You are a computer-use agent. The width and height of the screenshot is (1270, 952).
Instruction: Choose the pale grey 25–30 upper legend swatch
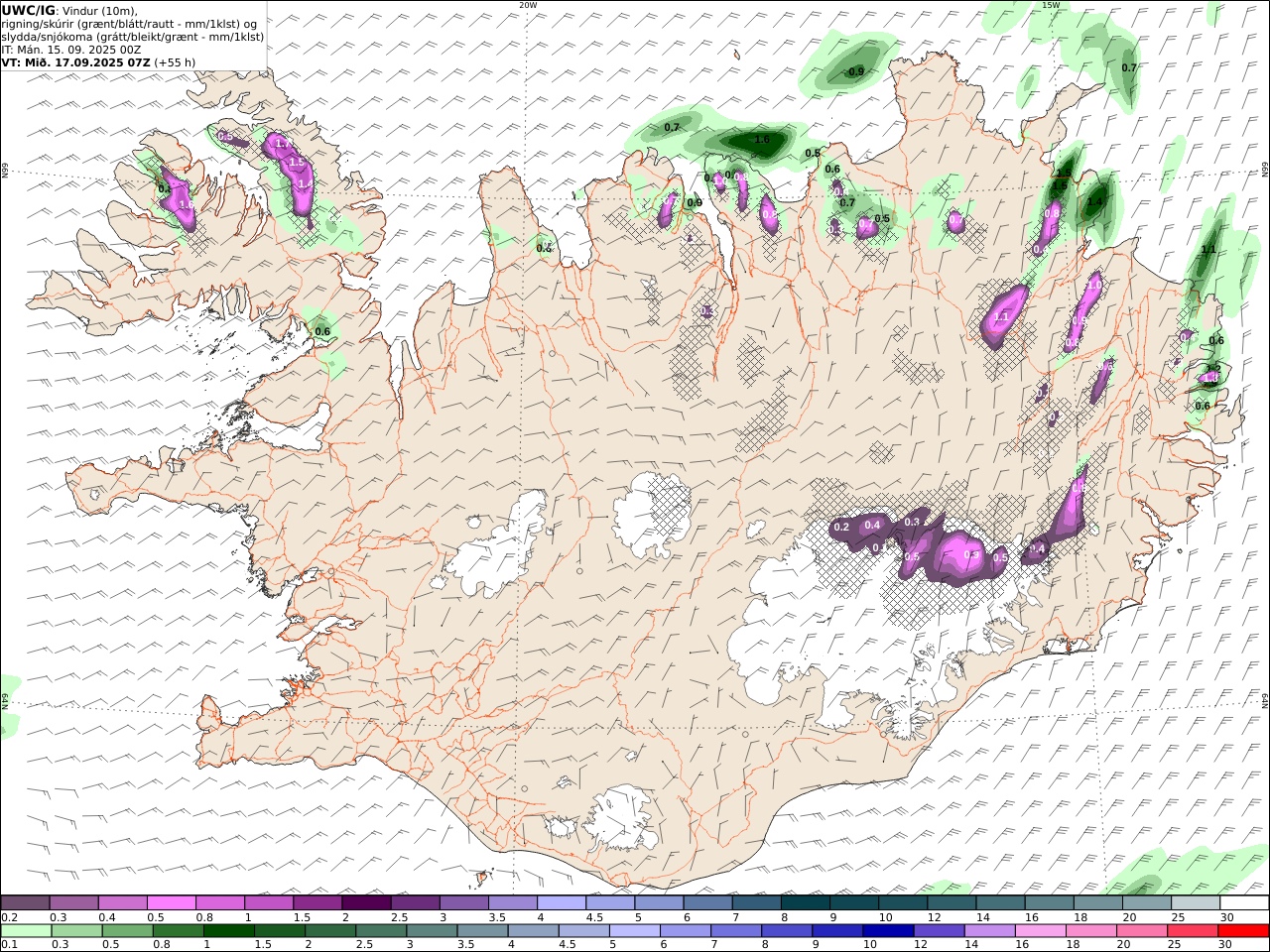(1196, 902)
